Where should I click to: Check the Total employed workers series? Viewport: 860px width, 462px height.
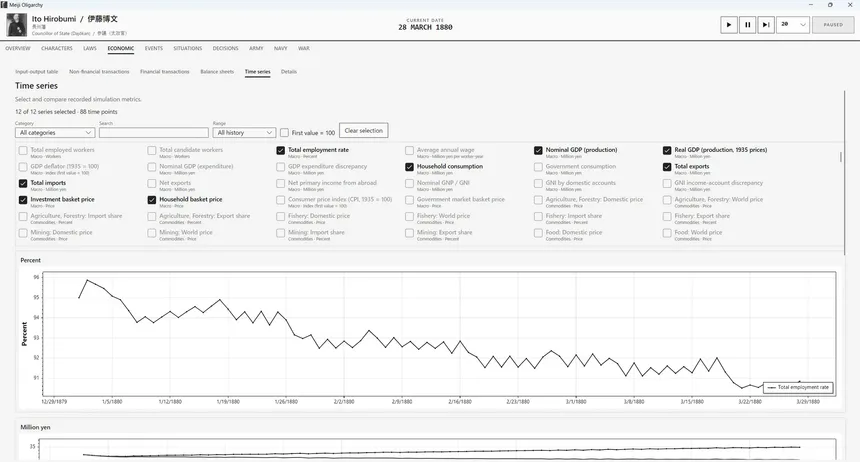tap(23, 150)
